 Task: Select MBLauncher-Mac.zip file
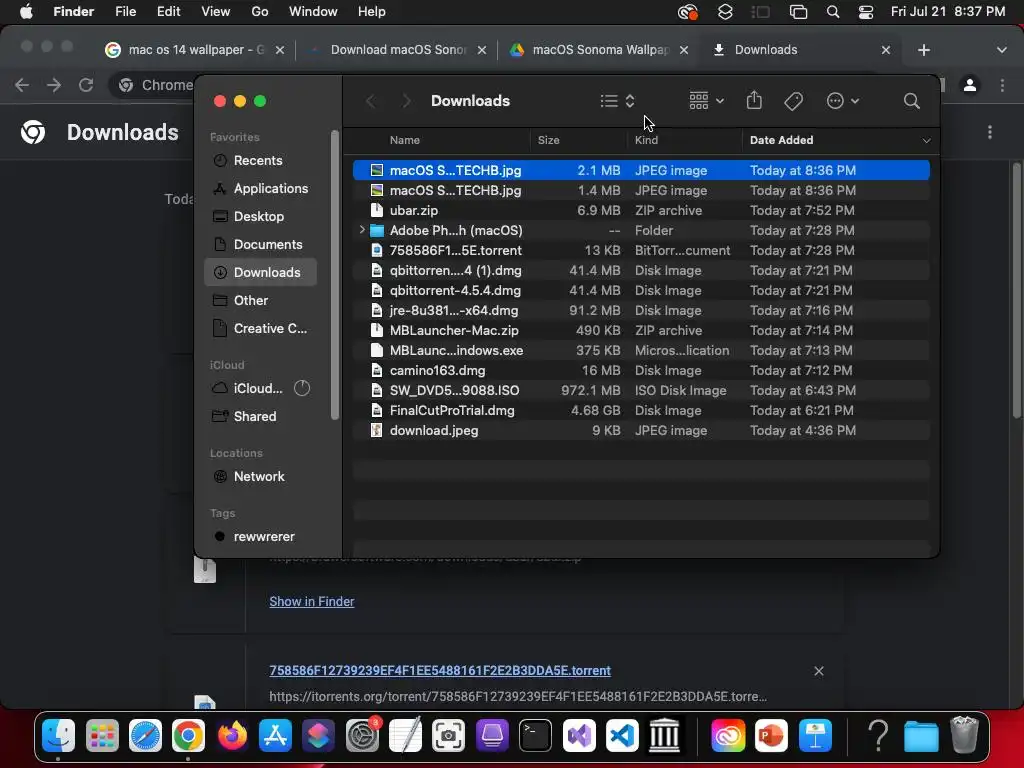point(641,330)
